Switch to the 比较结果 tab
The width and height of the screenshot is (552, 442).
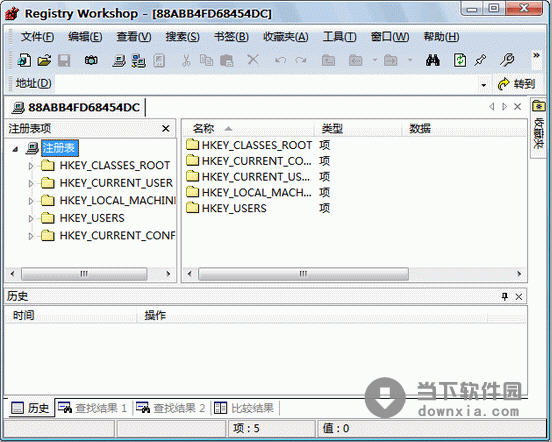click(x=244, y=408)
